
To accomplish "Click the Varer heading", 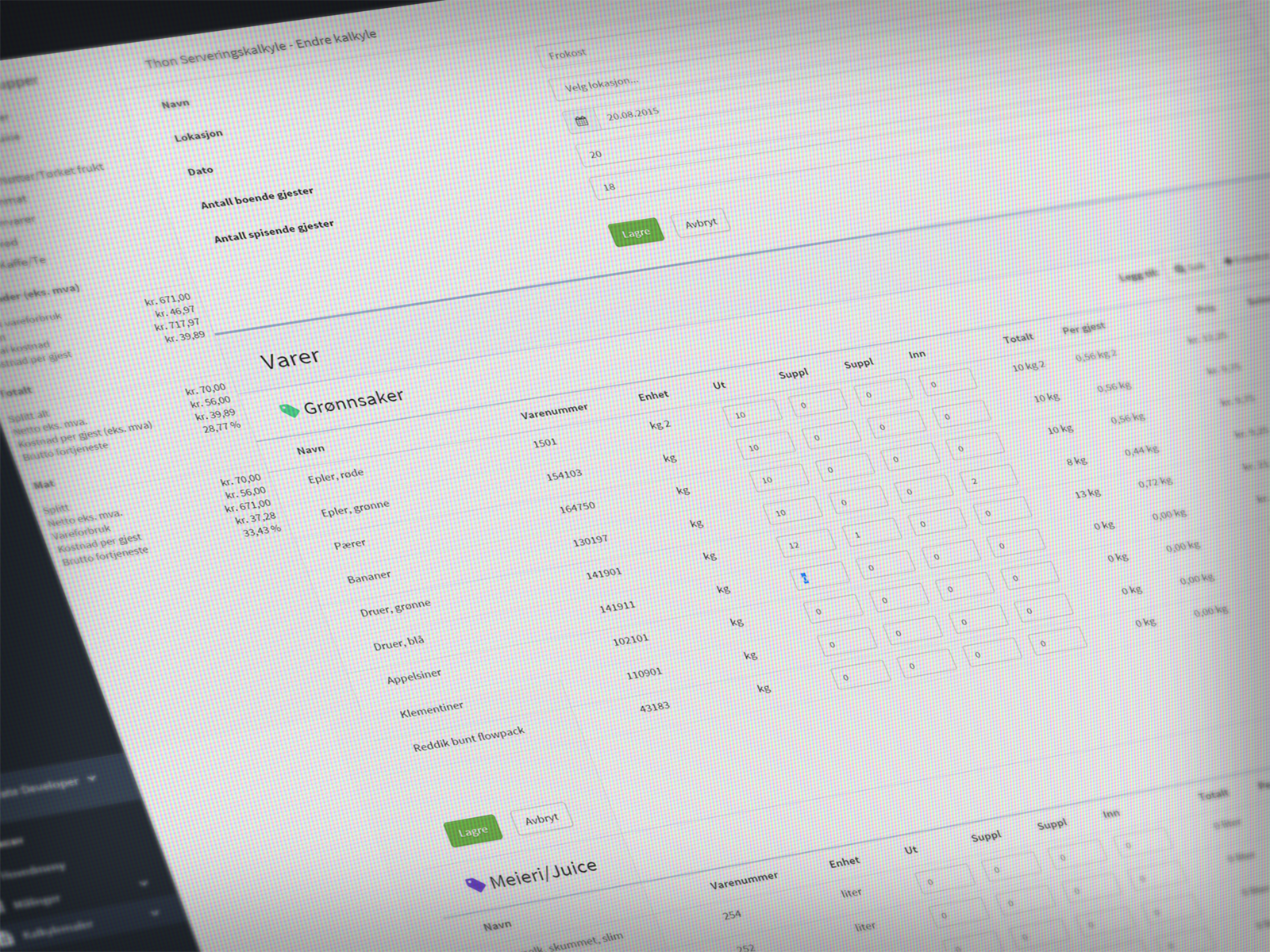I will (x=290, y=359).
